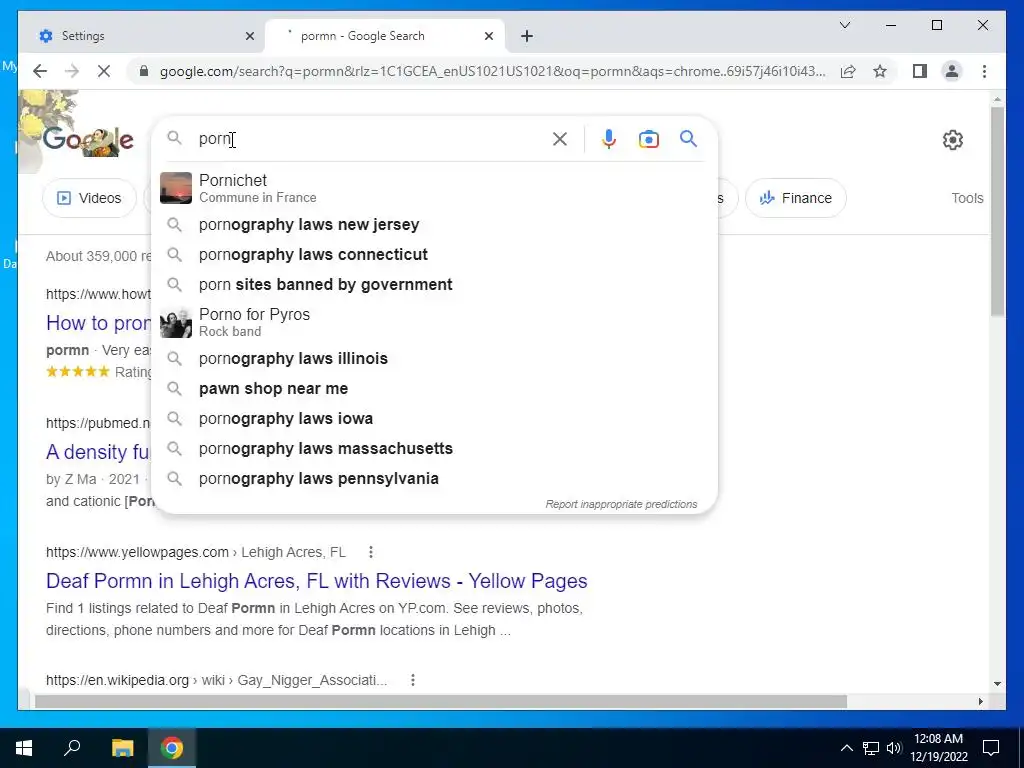Filter results by Finance
The image size is (1024, 768).
pos(795,198)
